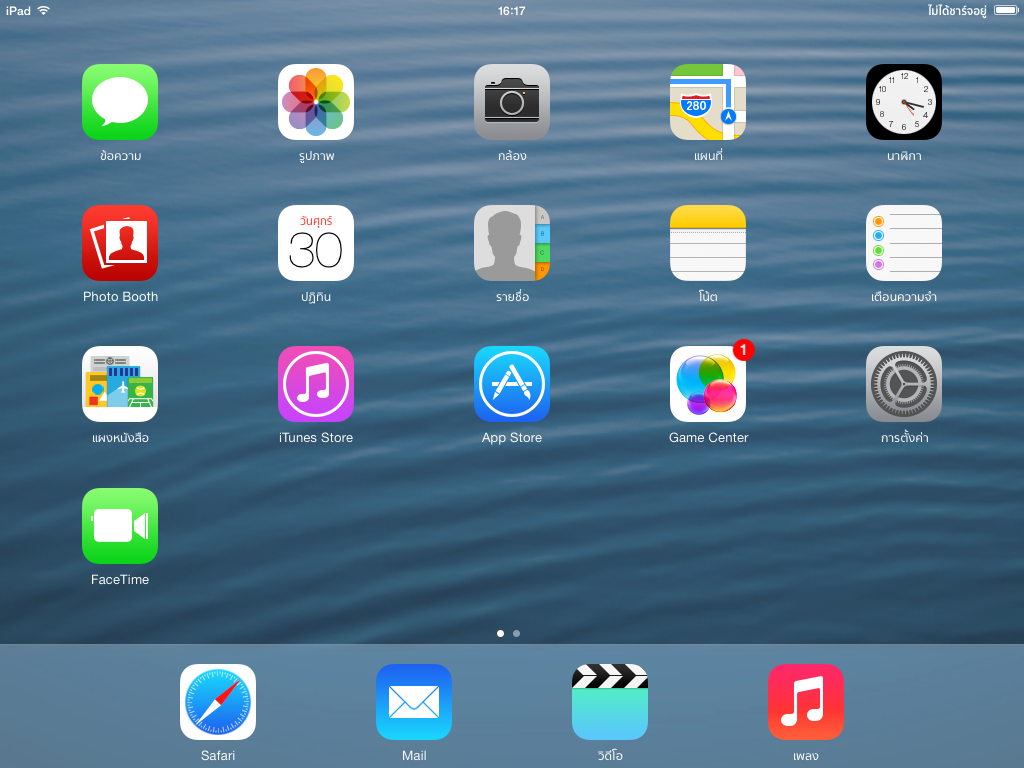
Task: Tap the 'ไม่ได้ชาร์จอยู่' charging status text
Action: (957, 10)
